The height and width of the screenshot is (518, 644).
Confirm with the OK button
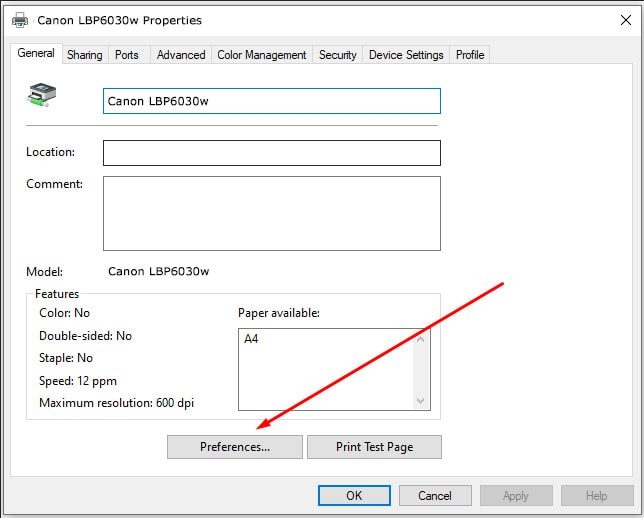(x=354, y=495)
